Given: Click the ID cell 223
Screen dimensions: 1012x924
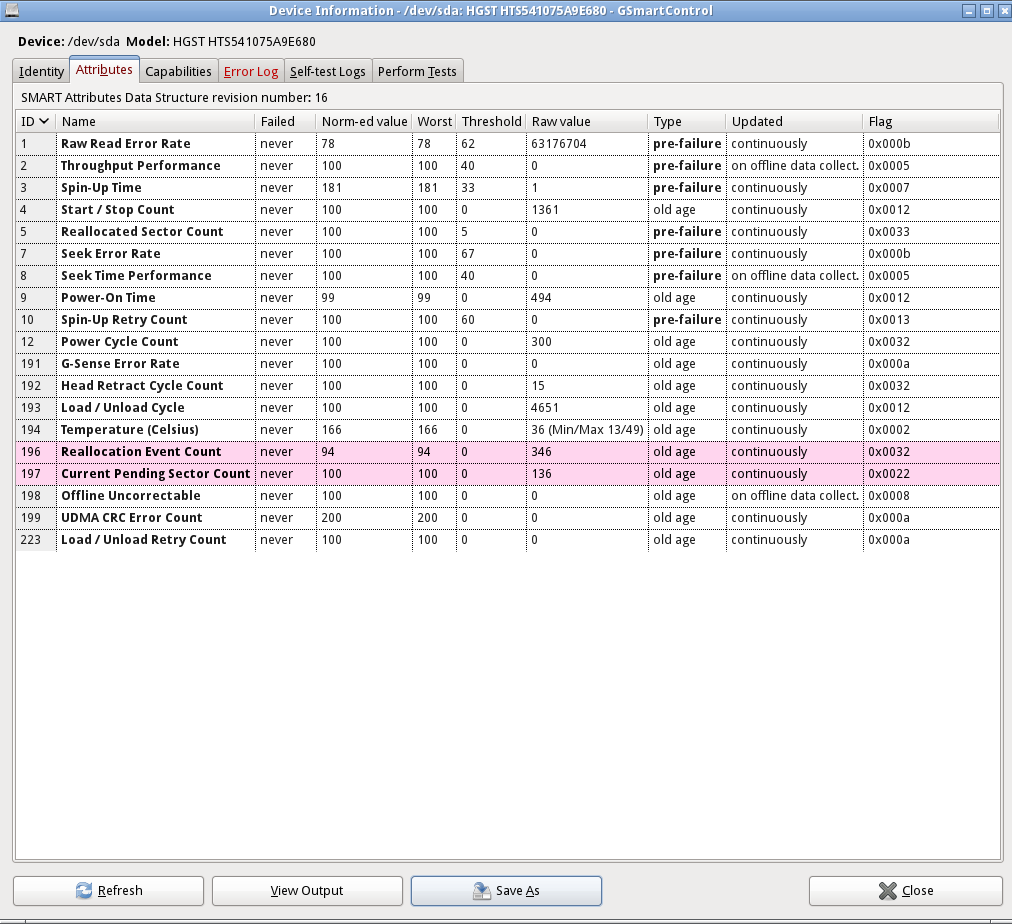Looking at the screenshot, I should point(30,539).
